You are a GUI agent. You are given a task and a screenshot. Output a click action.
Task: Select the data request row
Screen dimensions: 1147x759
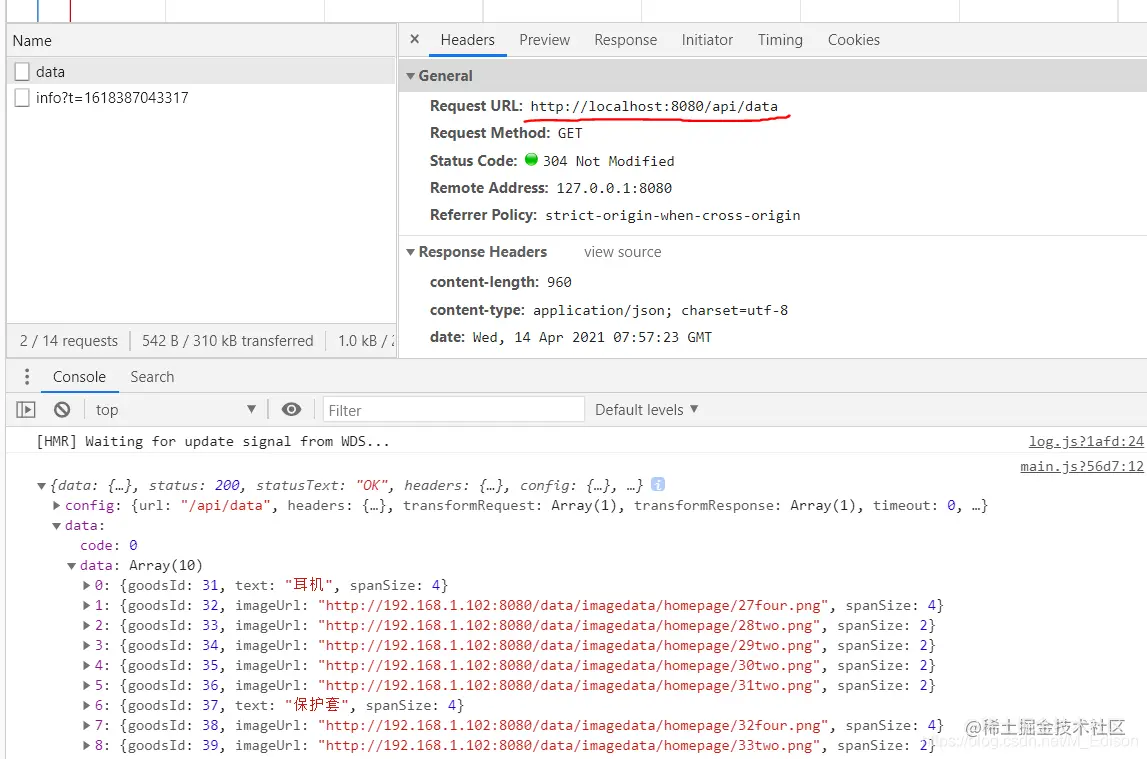click(x=201, y=72)
